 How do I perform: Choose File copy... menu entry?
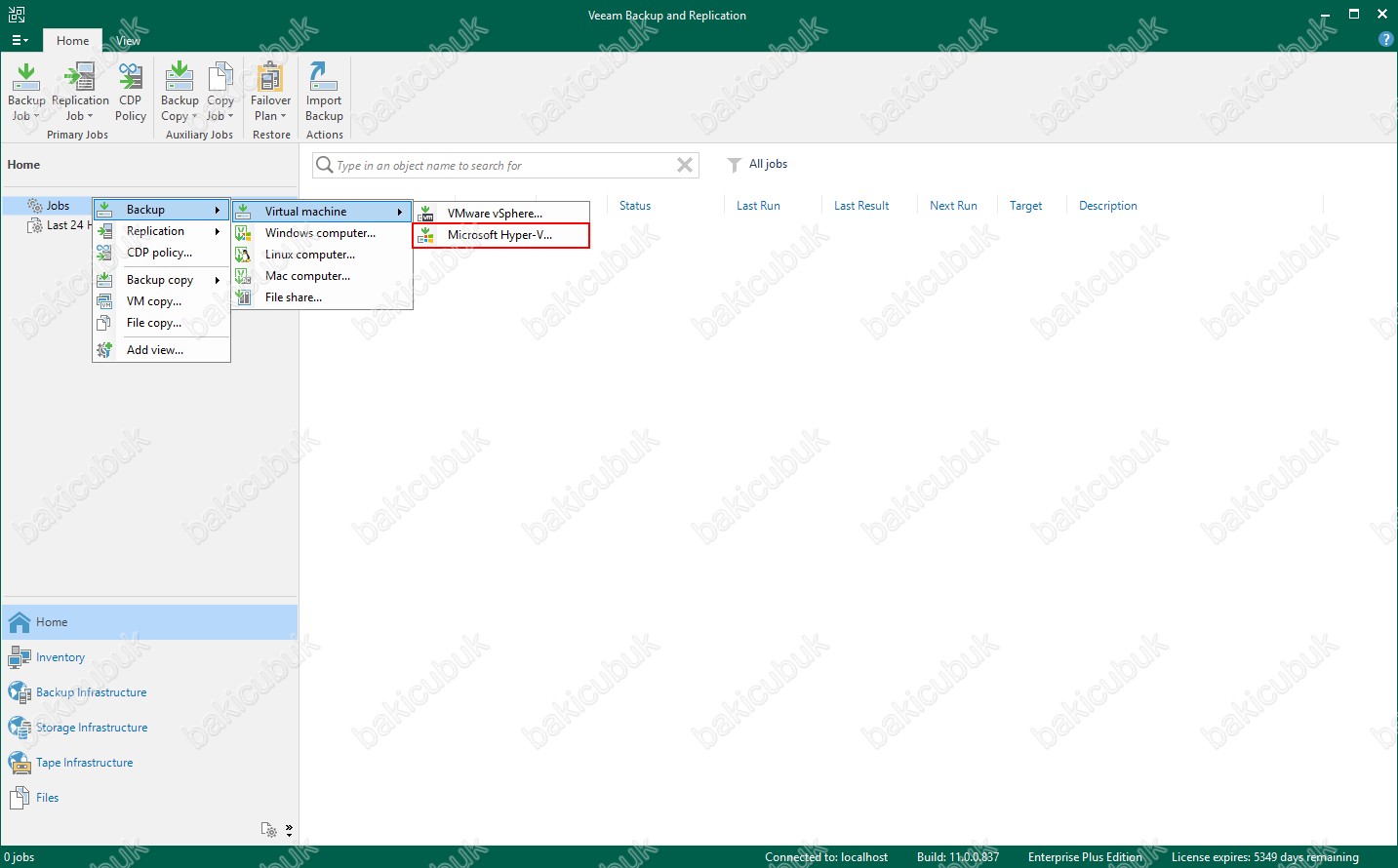pyautogui.click(x=161, y=323)
